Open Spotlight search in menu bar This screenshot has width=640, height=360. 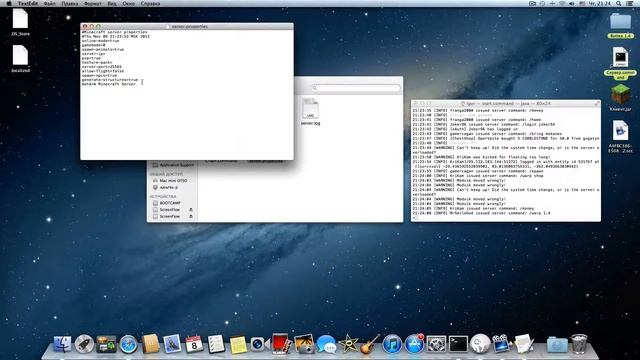coord(619,3)
